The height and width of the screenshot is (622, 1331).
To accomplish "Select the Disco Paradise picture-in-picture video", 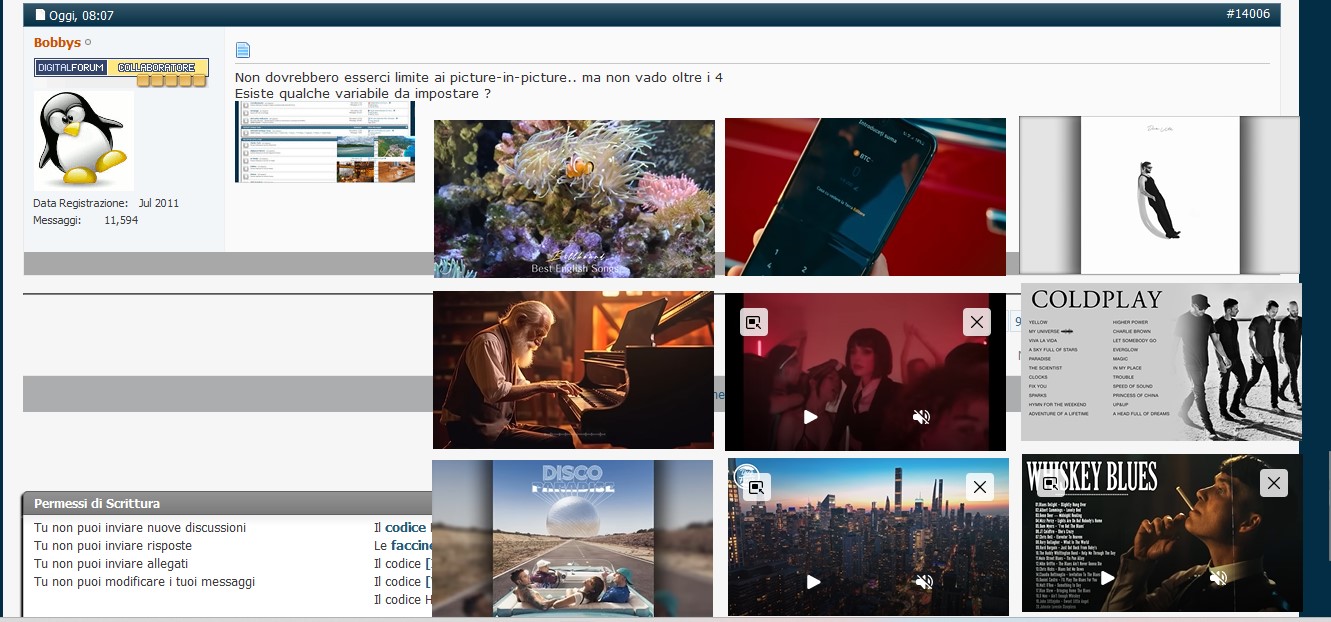I will coord(572,538).
